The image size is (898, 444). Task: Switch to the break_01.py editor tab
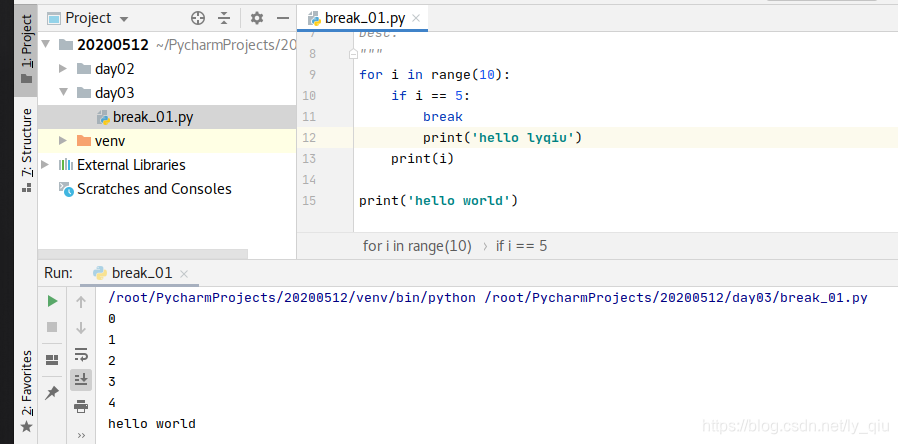[364, 18]
